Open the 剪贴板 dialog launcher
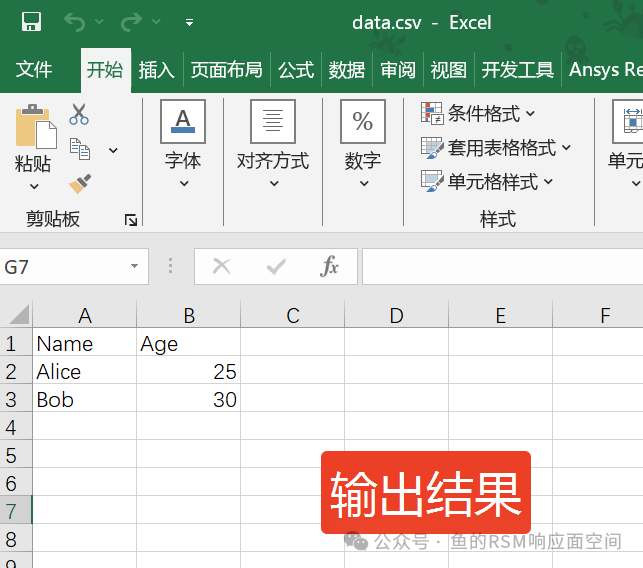This screenshot has height=568, width=643. (x=131, y=220)
